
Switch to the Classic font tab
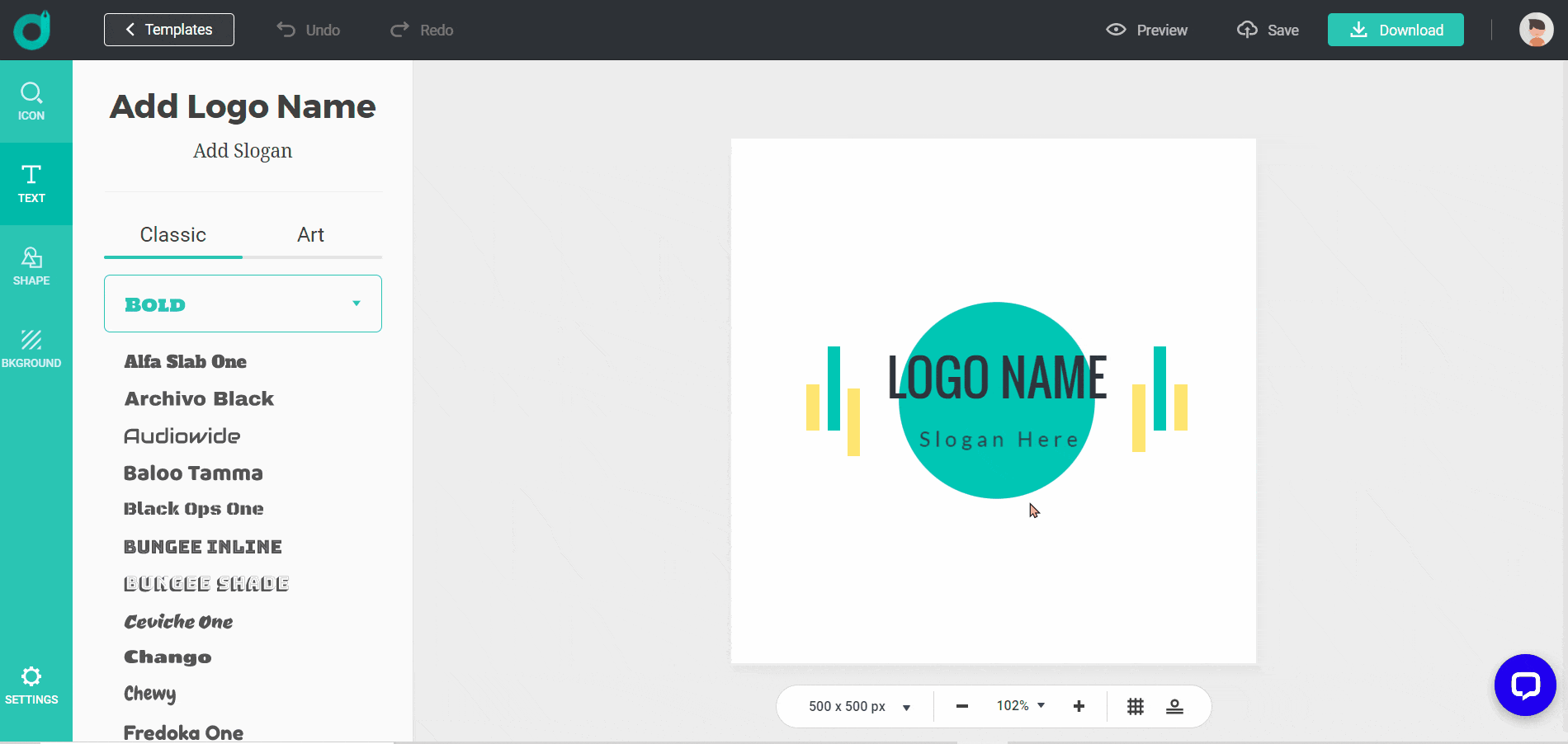pyautogui.click(x=173, y=235)
